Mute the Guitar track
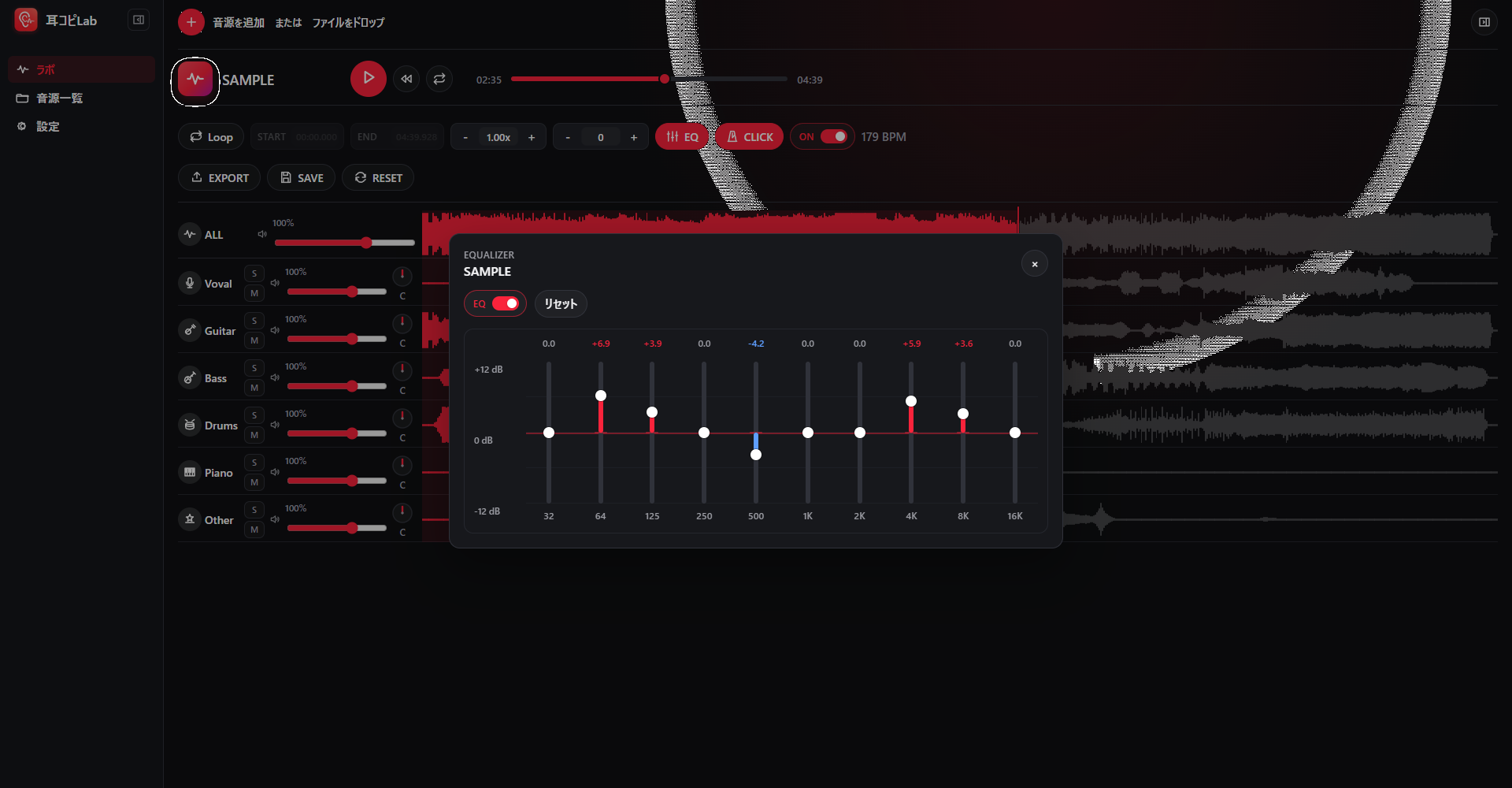The image size is (1512, 788). (x=254, y=340)
